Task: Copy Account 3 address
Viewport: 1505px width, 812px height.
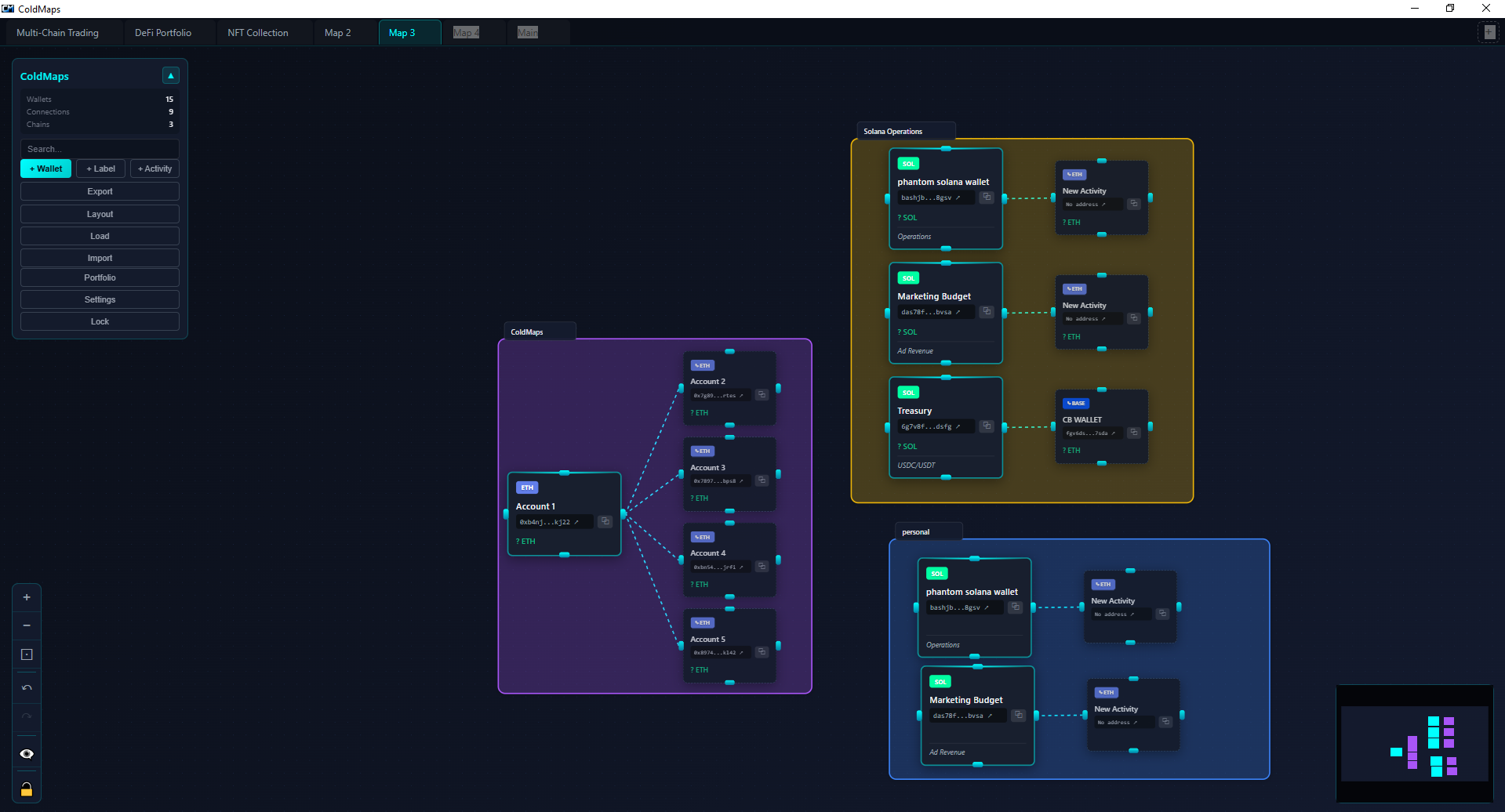Action: pyautogui.click(x=762, y=480)
